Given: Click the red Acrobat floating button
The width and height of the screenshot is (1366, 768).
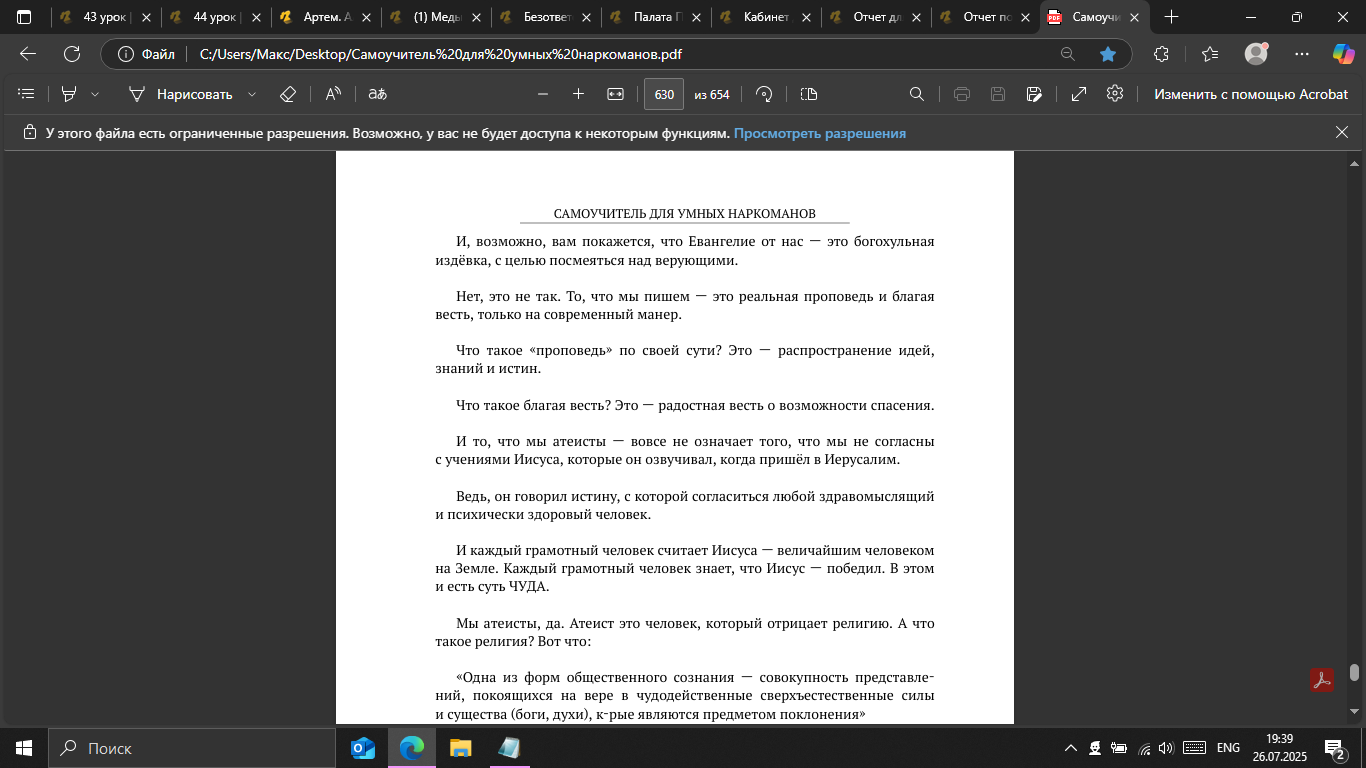Looking at the screenshot, I should (x=1323, y=679).
